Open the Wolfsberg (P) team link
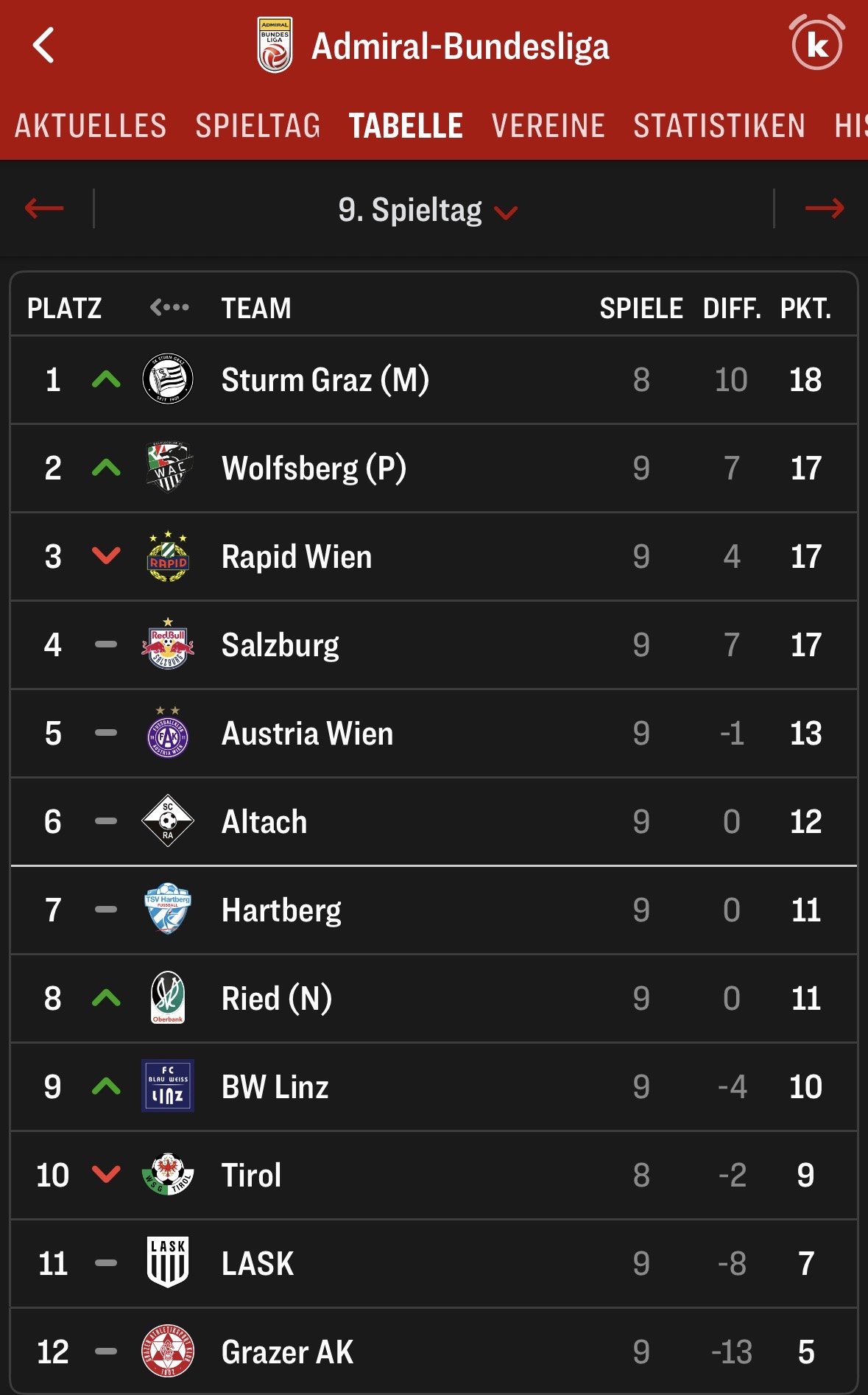The height and width of the screenshot is (1395, 868). [314, 468]
